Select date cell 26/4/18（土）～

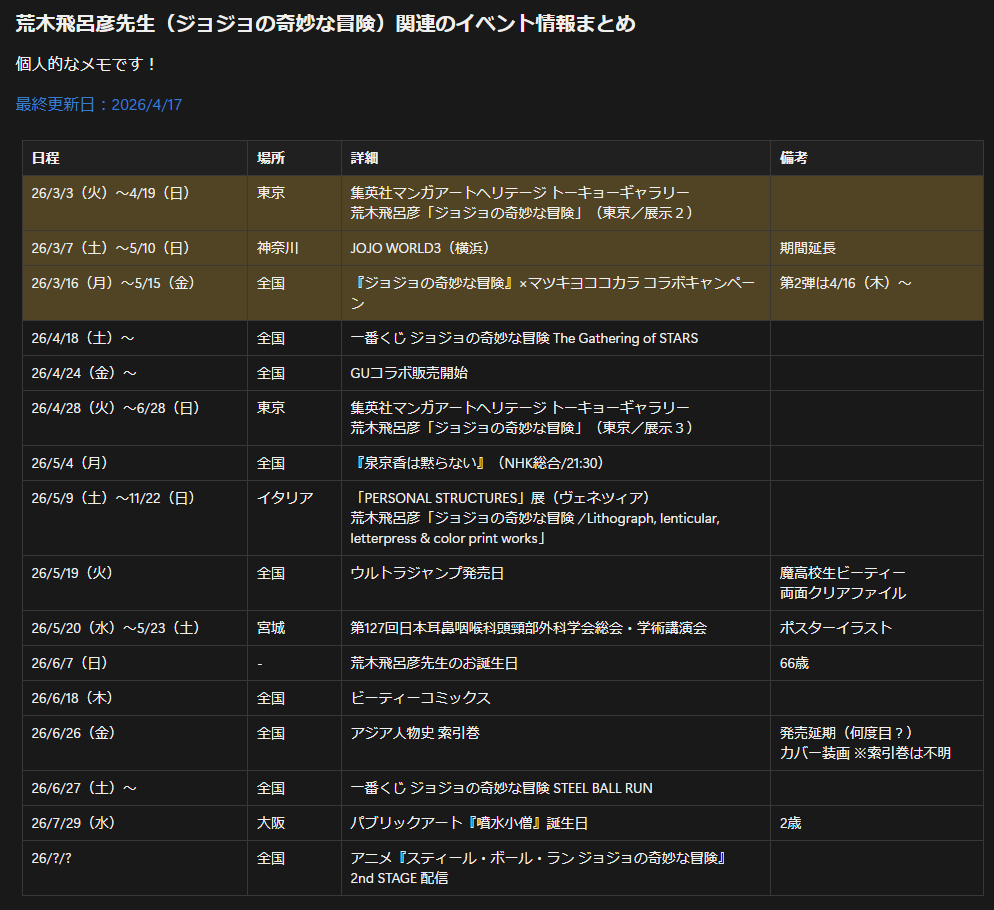(x=135, y=338)
